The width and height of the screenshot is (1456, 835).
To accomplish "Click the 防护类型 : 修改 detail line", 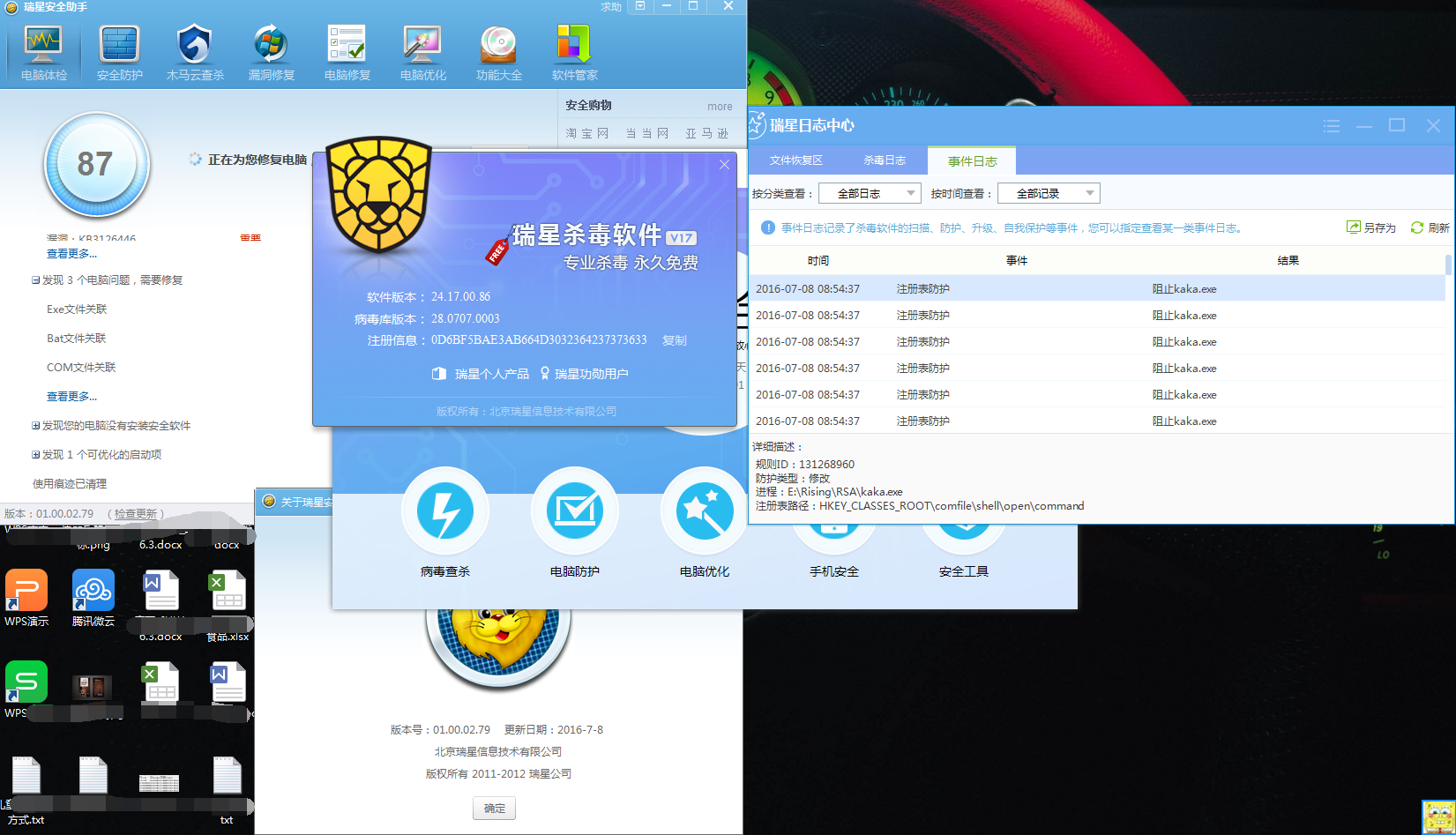I will 793,478.
